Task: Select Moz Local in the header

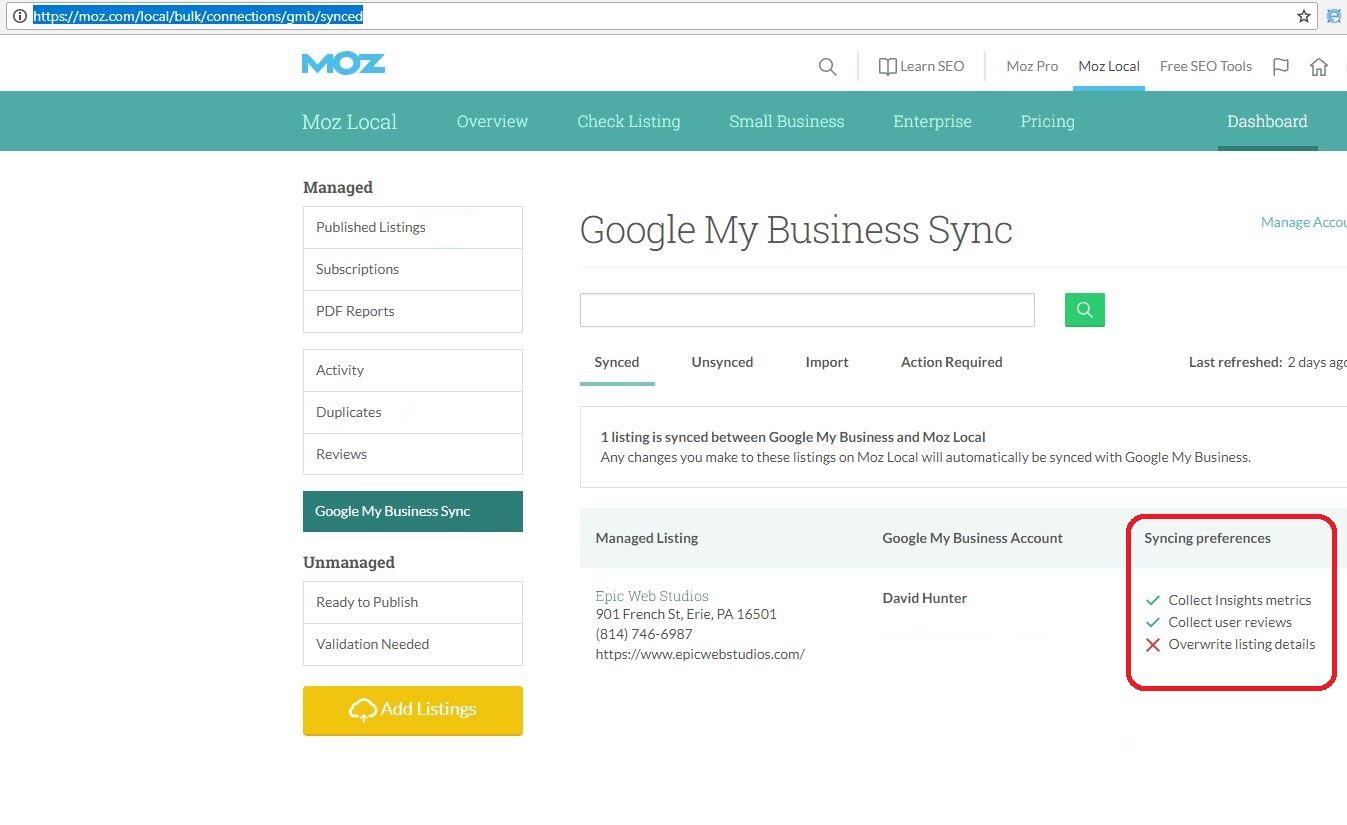Action: coord(1109,66)
